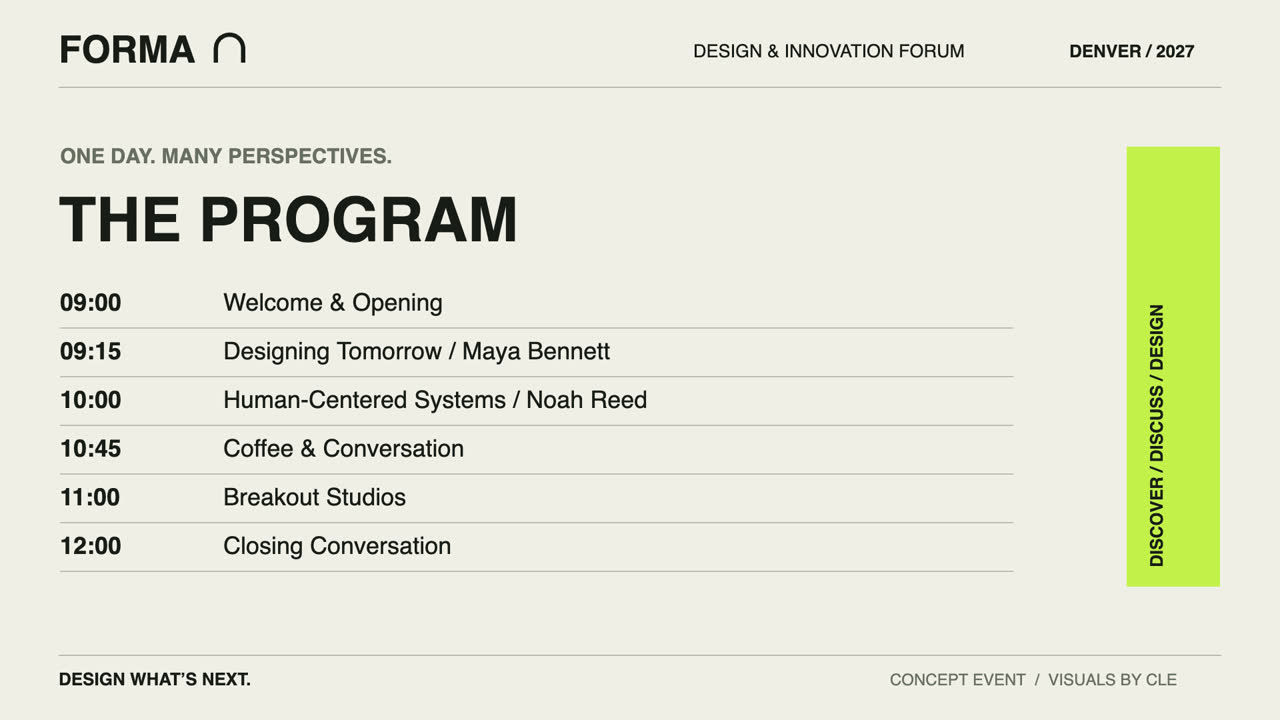Open Human-Centered Systems / Noah Reed session
The width and height of the screenshot is (1280, 720).
(x=435, y=400)
